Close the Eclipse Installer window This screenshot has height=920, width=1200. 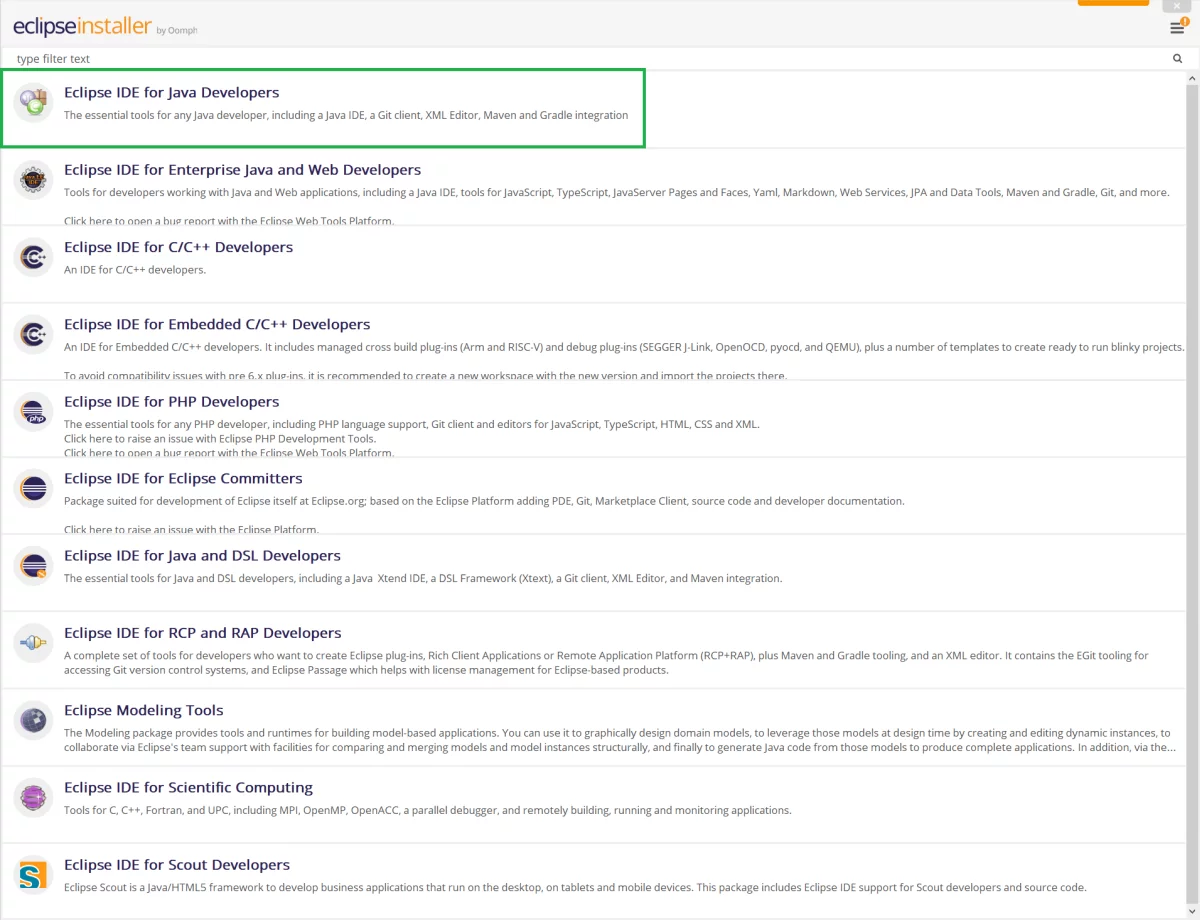[1176, 6]
